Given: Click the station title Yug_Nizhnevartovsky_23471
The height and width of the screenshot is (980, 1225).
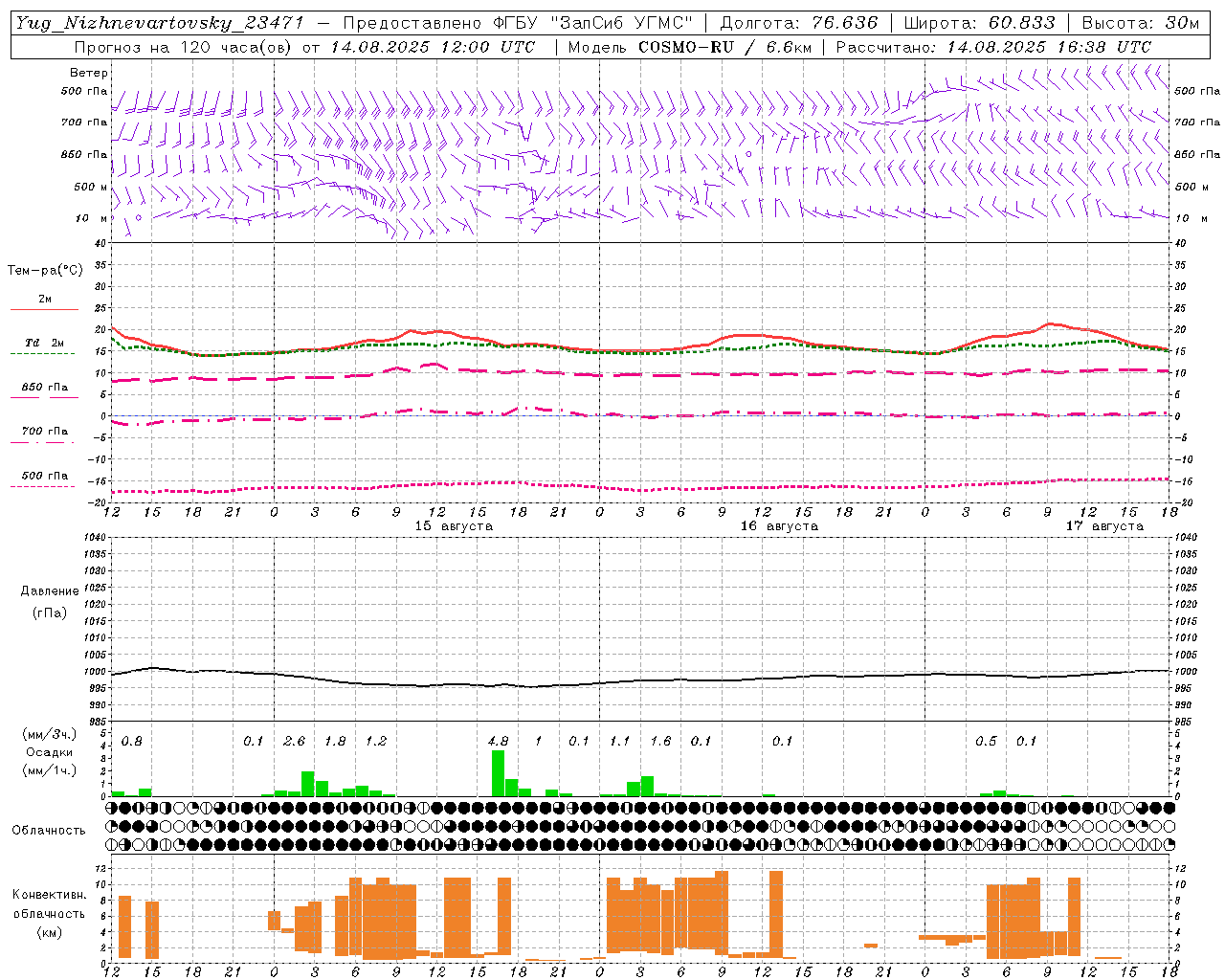Looking at the screenshot, I should pos(159,23).
